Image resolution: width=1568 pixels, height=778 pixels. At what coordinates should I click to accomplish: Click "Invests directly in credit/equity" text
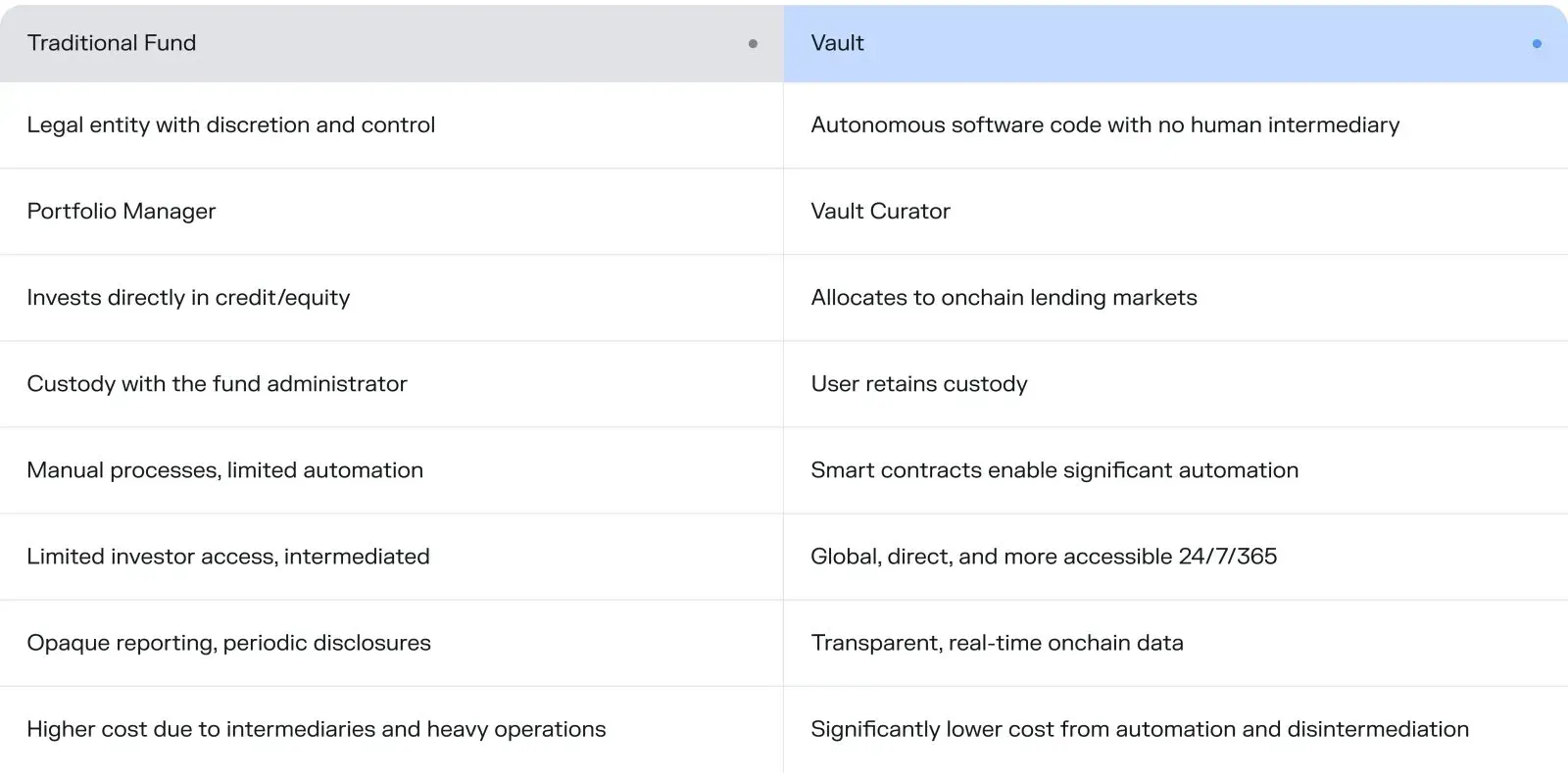tap(188, 298)
